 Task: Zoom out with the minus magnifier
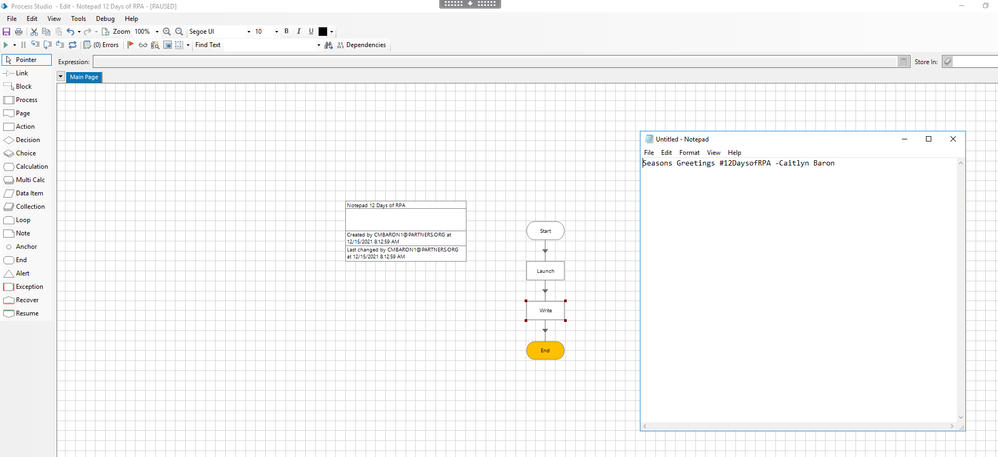(179, 31)
